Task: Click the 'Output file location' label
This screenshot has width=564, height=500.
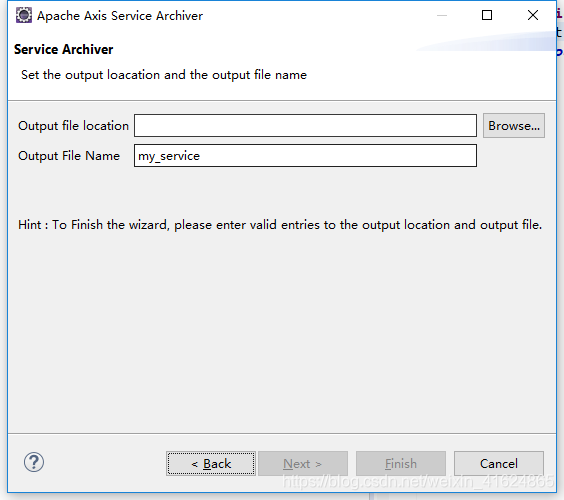Action: click(73, 126)
